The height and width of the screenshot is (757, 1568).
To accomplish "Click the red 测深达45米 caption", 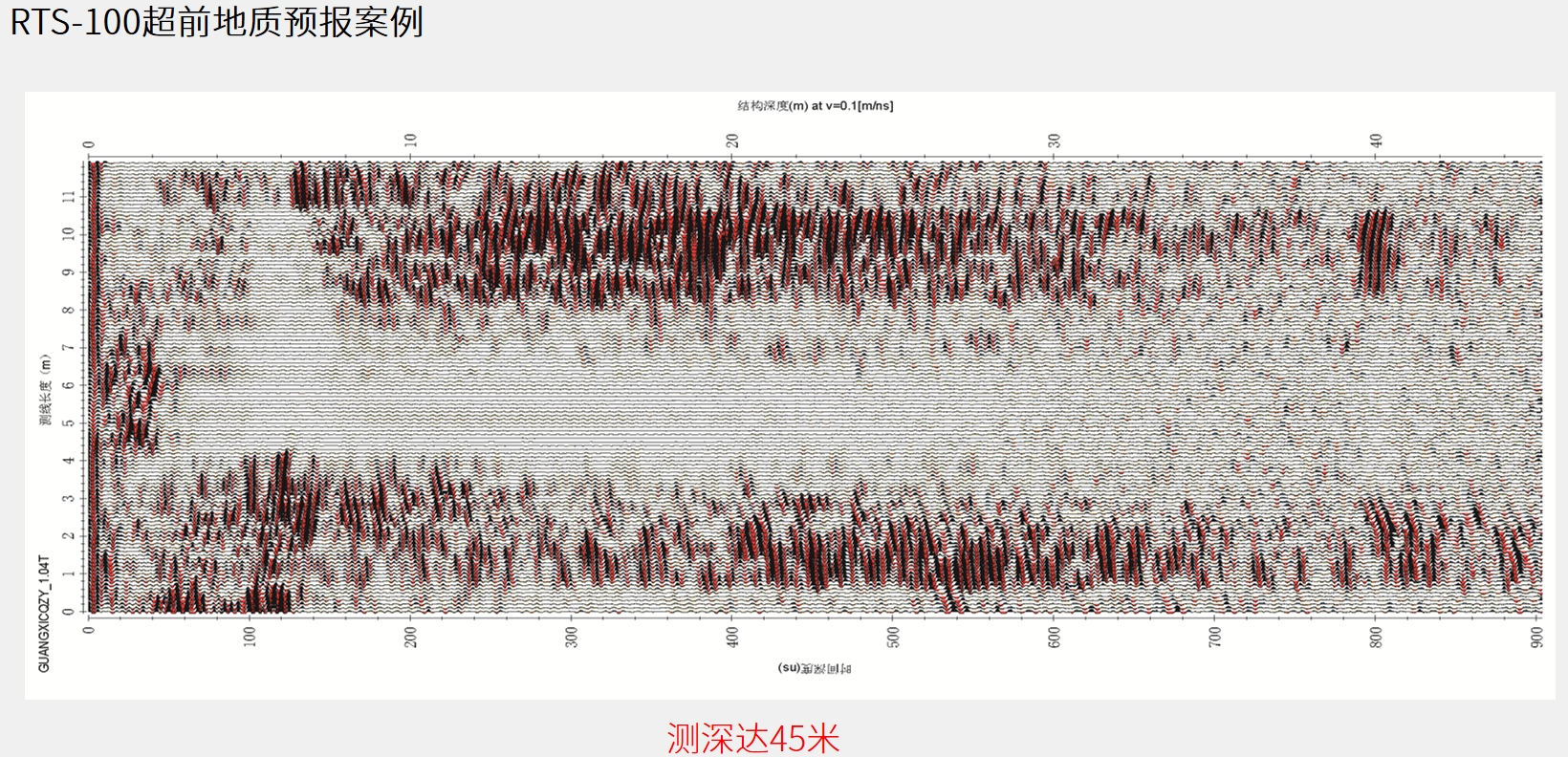I will click(753, 738).
